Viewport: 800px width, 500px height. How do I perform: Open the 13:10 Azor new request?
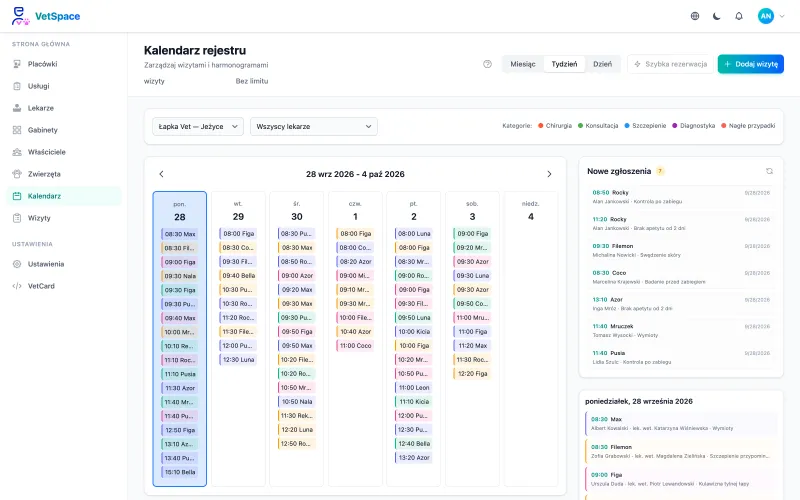(681, 304)
